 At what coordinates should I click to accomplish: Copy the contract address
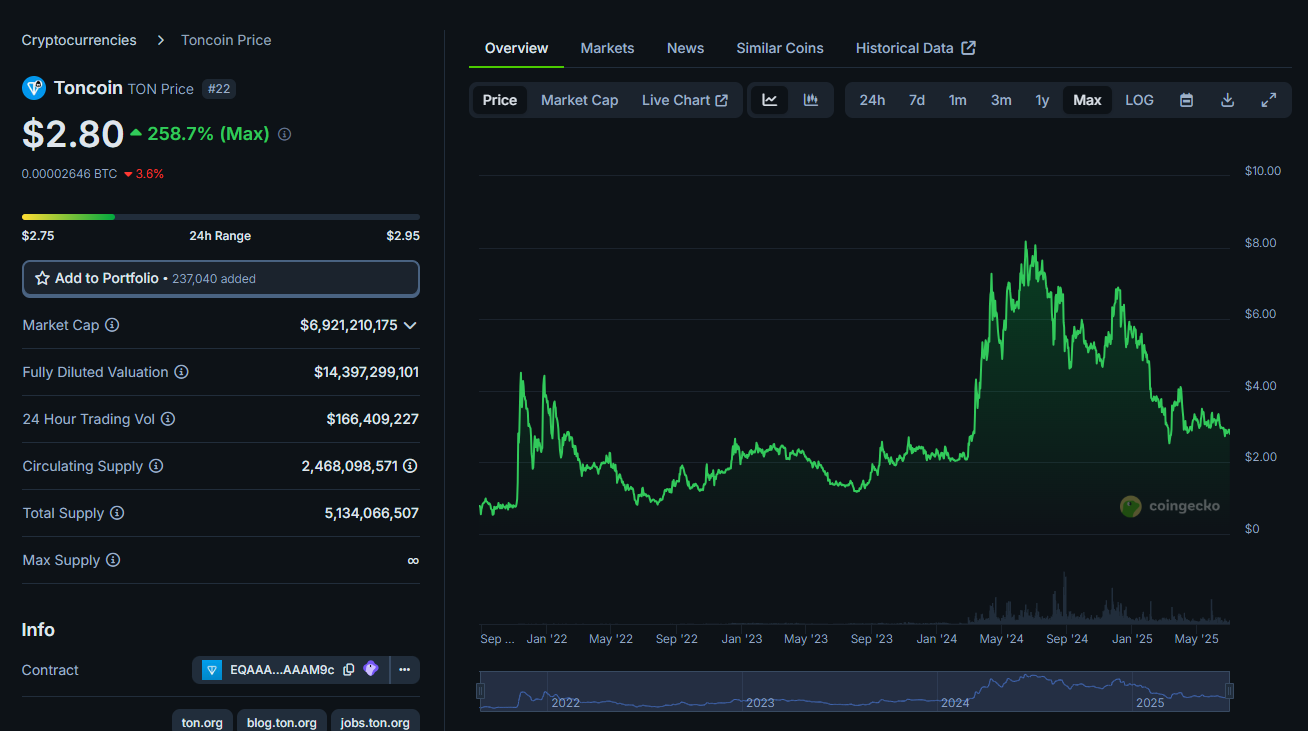pos(348,670)
